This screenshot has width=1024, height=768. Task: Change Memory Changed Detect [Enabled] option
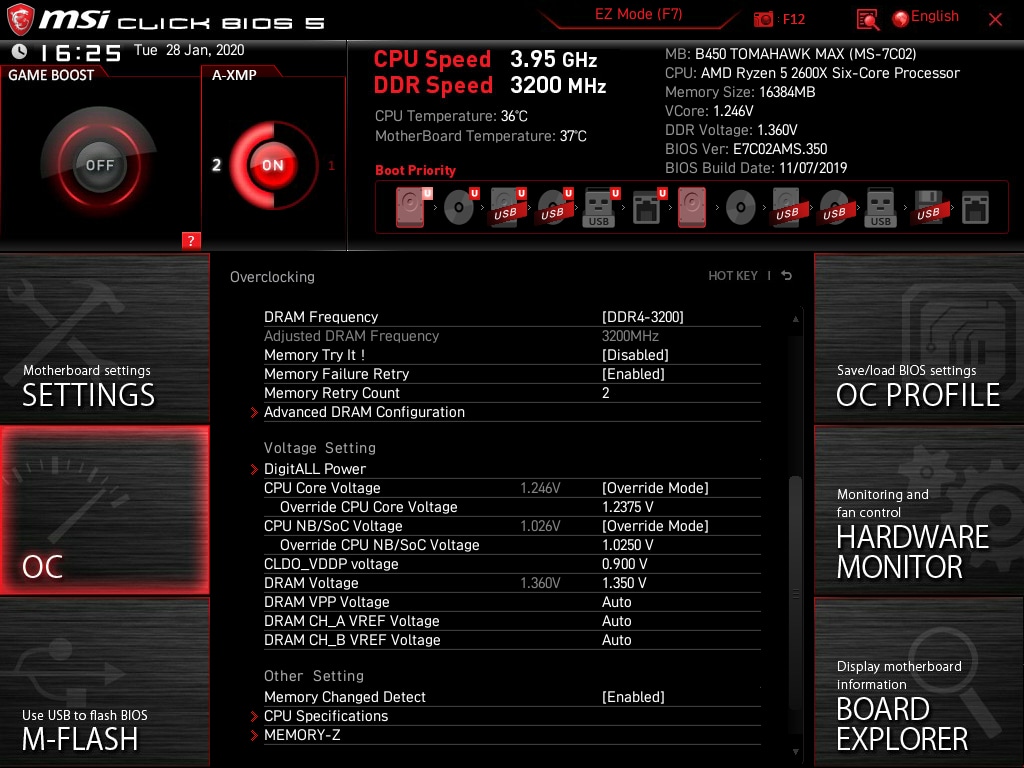tap(633, 697)
